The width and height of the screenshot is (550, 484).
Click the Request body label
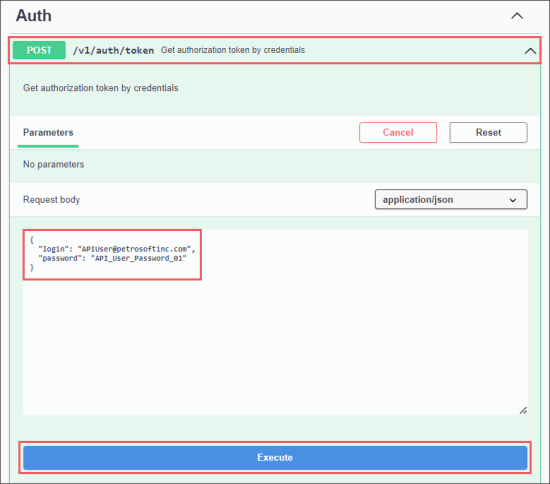(x=52, y=200)
